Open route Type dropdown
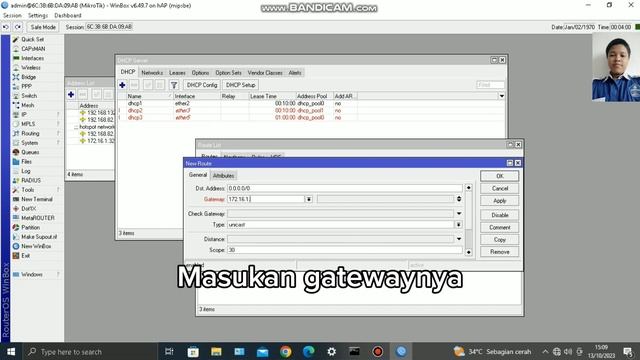This screenshot has width=640, height=360. click(x=459, y=224)
